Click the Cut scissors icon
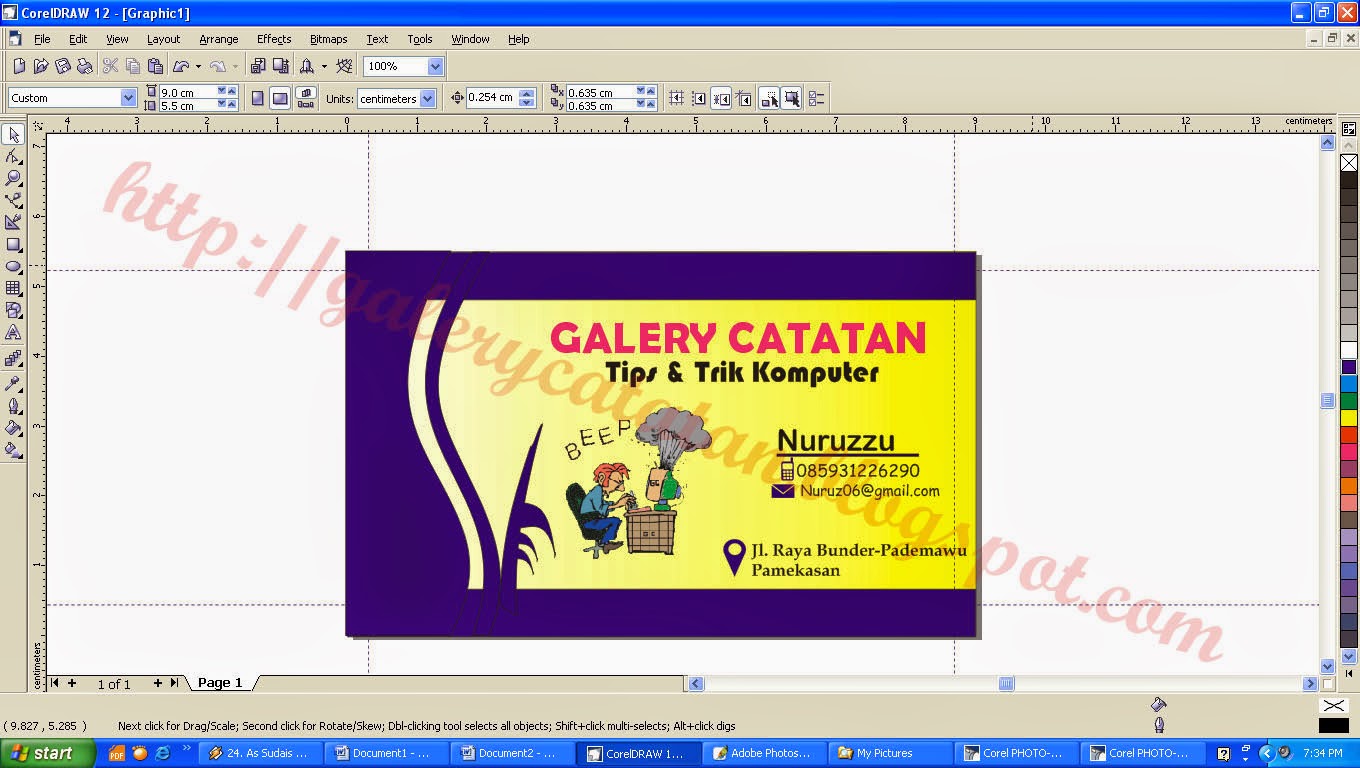The width and height of the screenshot is (1360, 768). point(110,66)
